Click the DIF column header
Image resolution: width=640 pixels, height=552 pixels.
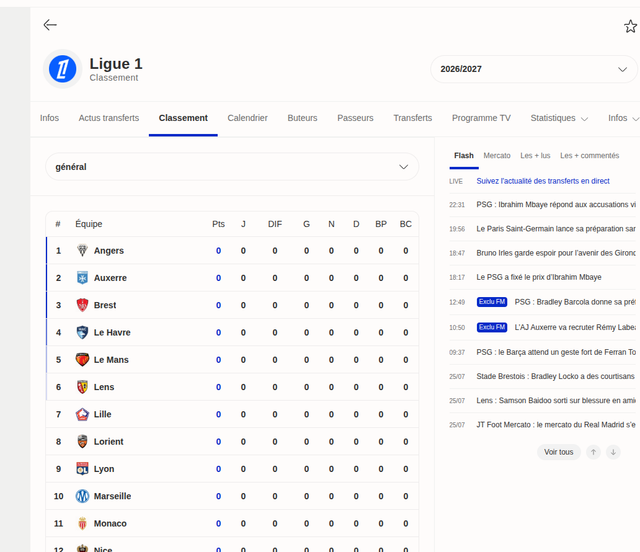(x=275, y=224)
